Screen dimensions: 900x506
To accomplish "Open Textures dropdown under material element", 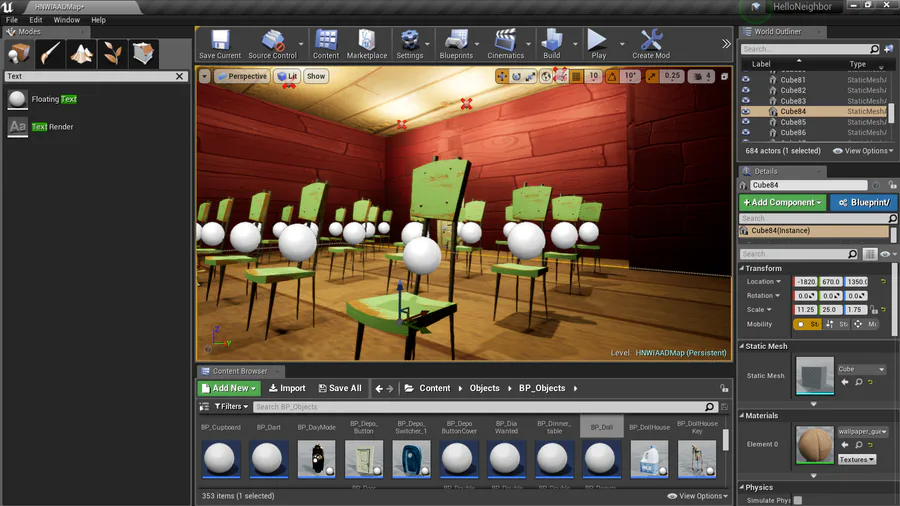I will 856,460.
